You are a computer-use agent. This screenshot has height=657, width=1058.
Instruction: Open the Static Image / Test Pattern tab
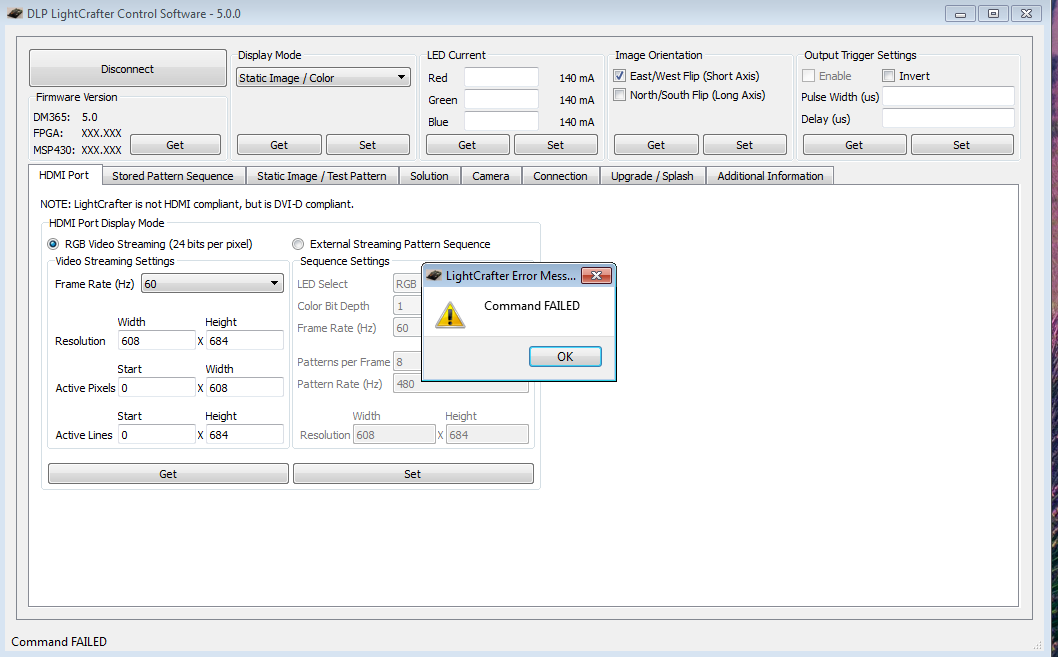coord(322,175)
